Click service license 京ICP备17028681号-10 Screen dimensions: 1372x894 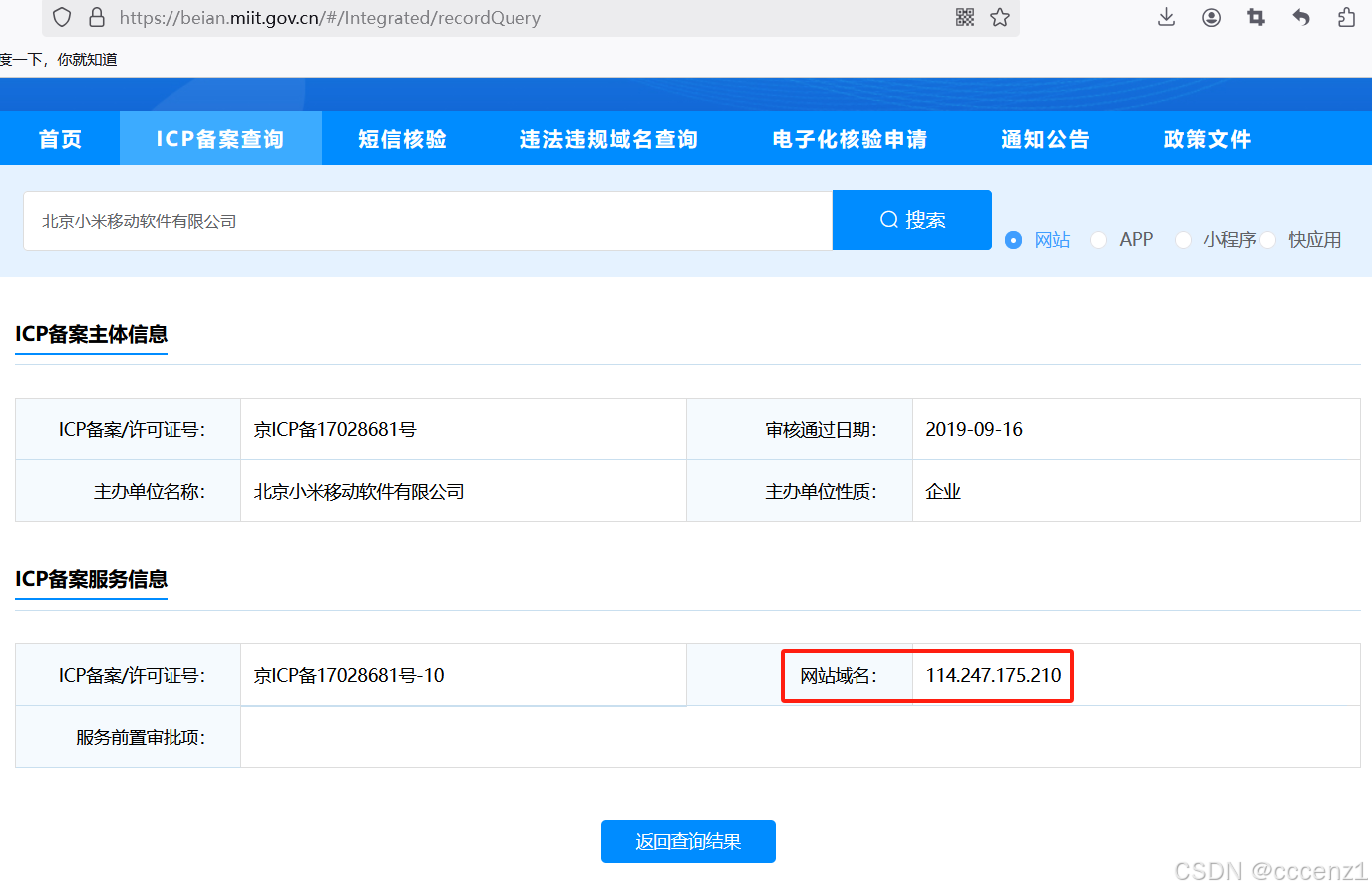click(349, 675)
